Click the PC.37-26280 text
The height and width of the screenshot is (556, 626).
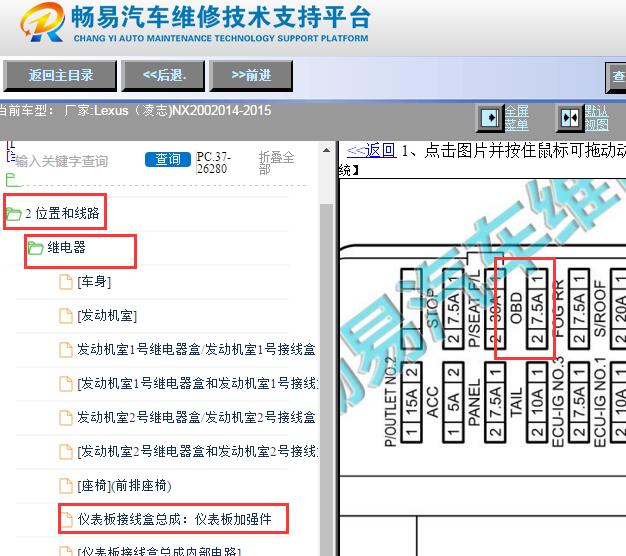[213, 163]
